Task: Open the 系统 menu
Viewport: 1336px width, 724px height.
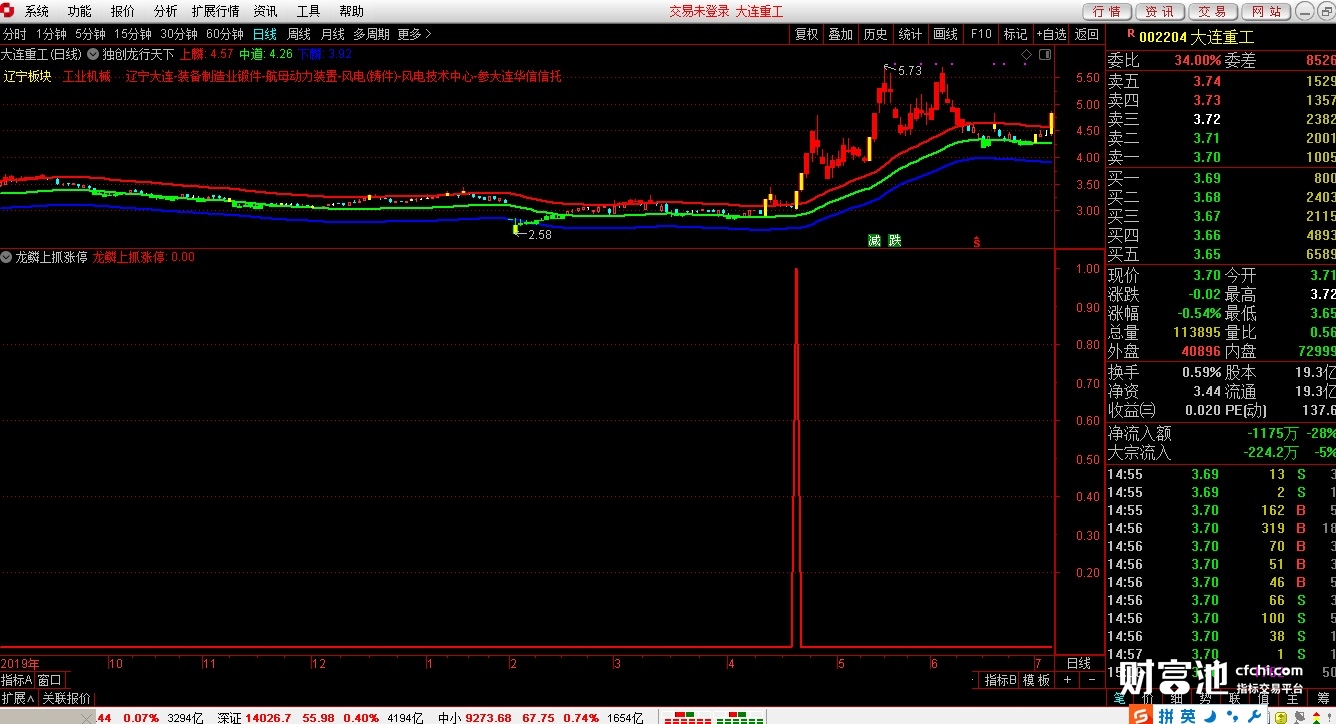Action: (x=37, y=11)
